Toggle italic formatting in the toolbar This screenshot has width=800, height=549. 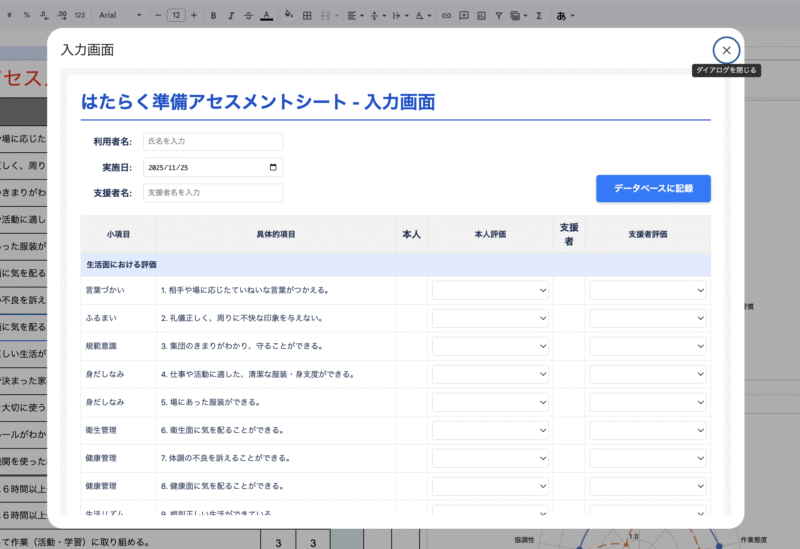tap(229, 16)
